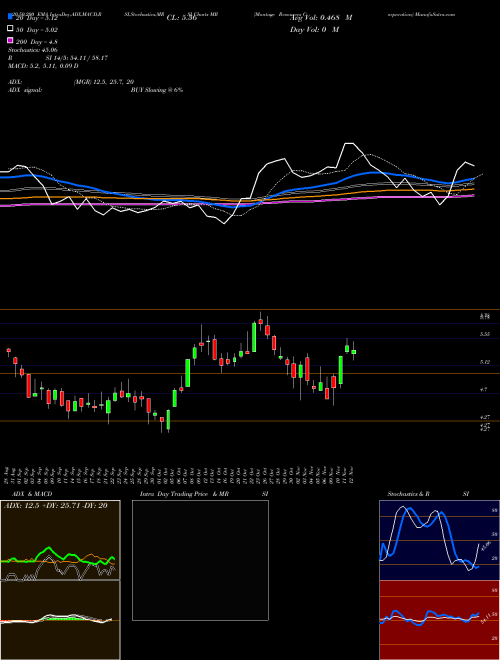Click the ADX indicator chart with green line
The image size is (500, 660).
[60, 540]
